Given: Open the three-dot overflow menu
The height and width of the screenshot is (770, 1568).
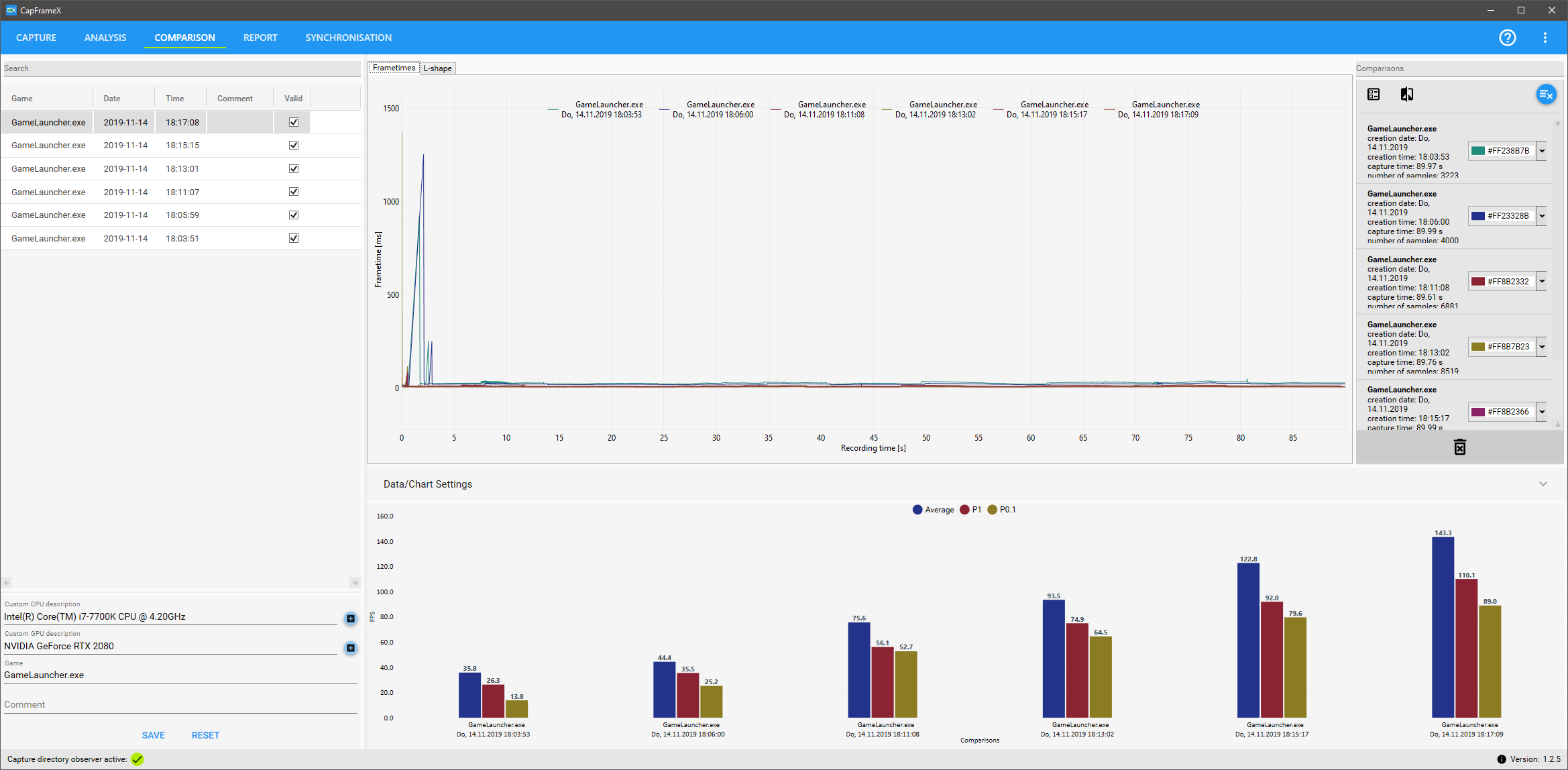Looking at the screenshot, I should pyautogui.click(x=1545, y=38).
